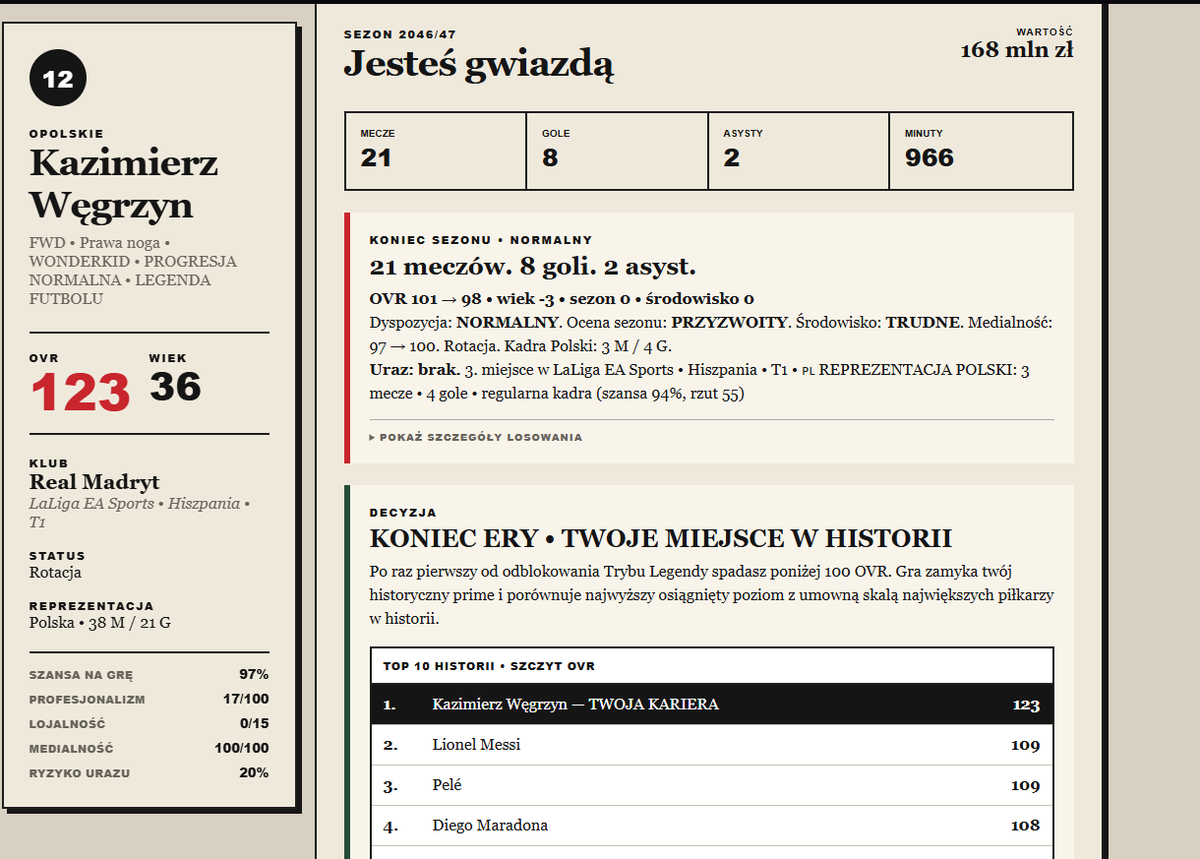Select the Lionel Messi ranking row
Viewport: 1200px width, 859px height.
tap(712, 745)
